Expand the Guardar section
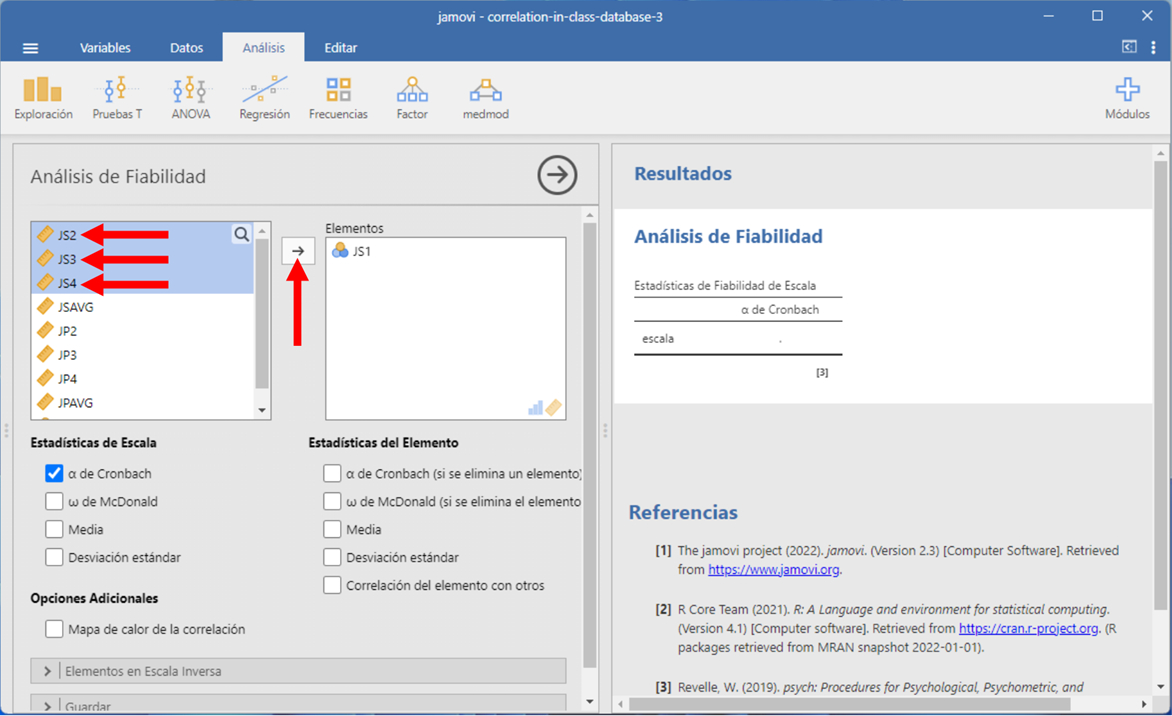1172x716 pixels. [x=47, y=705]
